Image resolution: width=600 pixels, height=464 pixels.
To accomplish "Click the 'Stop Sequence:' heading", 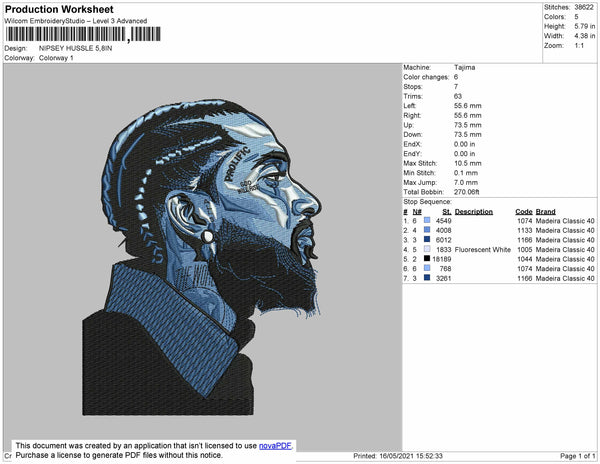I will coord(427,202).
